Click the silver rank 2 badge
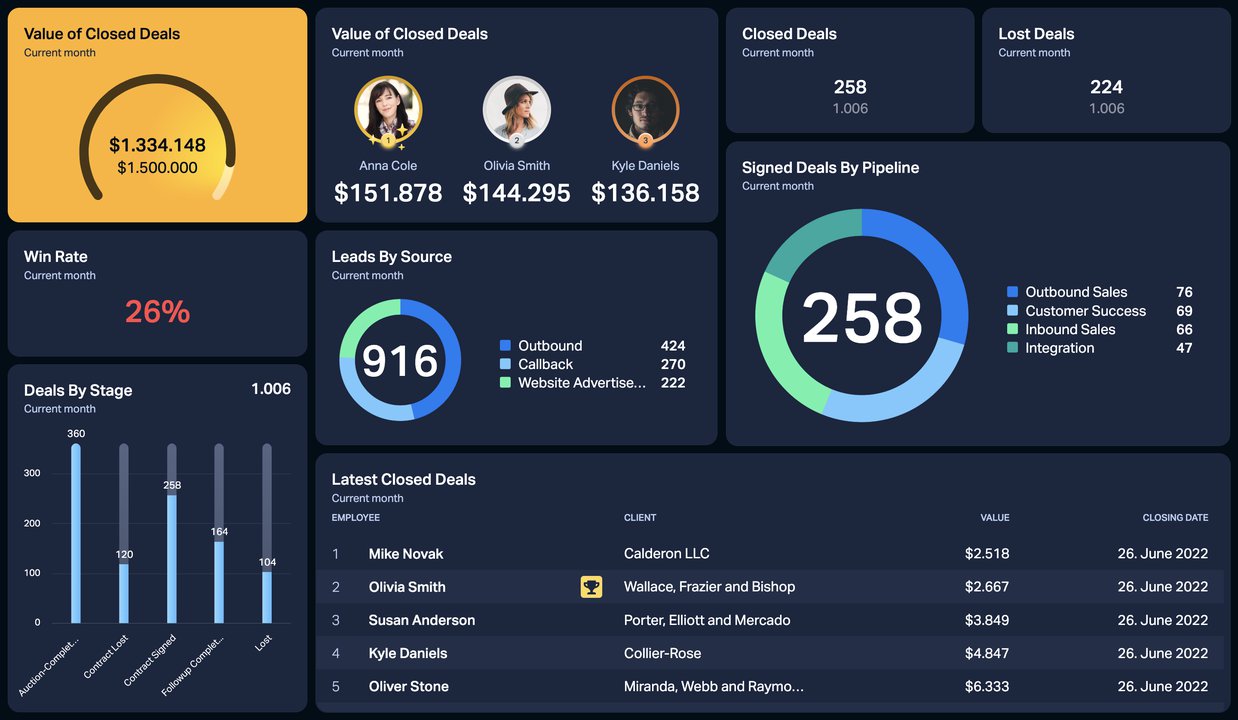The image size is (1238, 720). 517,141
